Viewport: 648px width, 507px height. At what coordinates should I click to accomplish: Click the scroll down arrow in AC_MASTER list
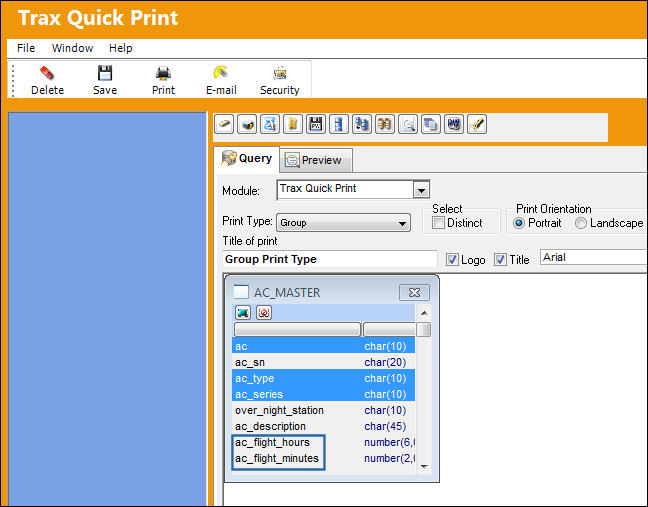[424, 467]
